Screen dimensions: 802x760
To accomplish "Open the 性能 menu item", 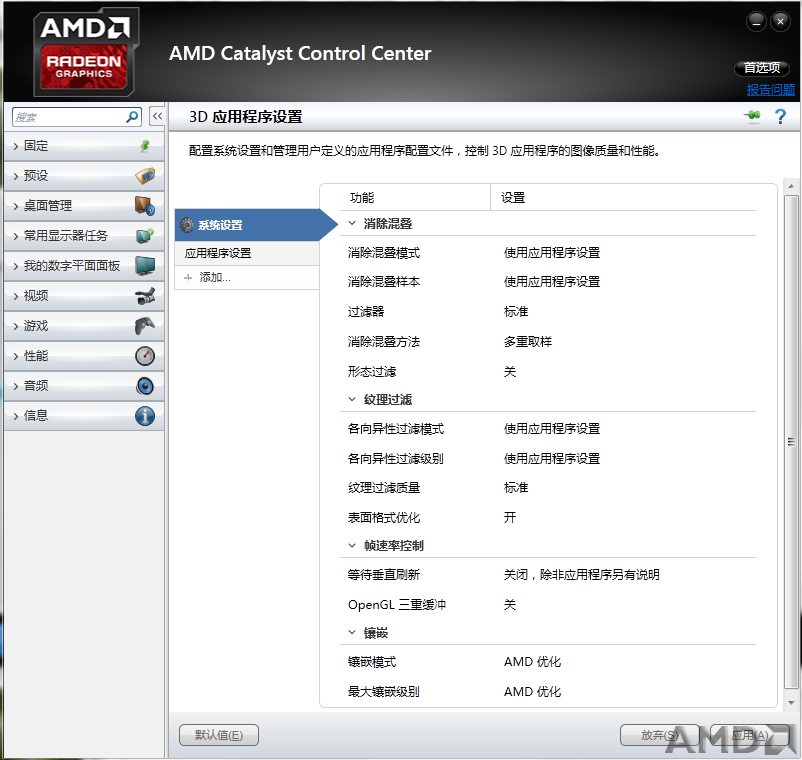I will pyautogui.click(x=84, y=356).
